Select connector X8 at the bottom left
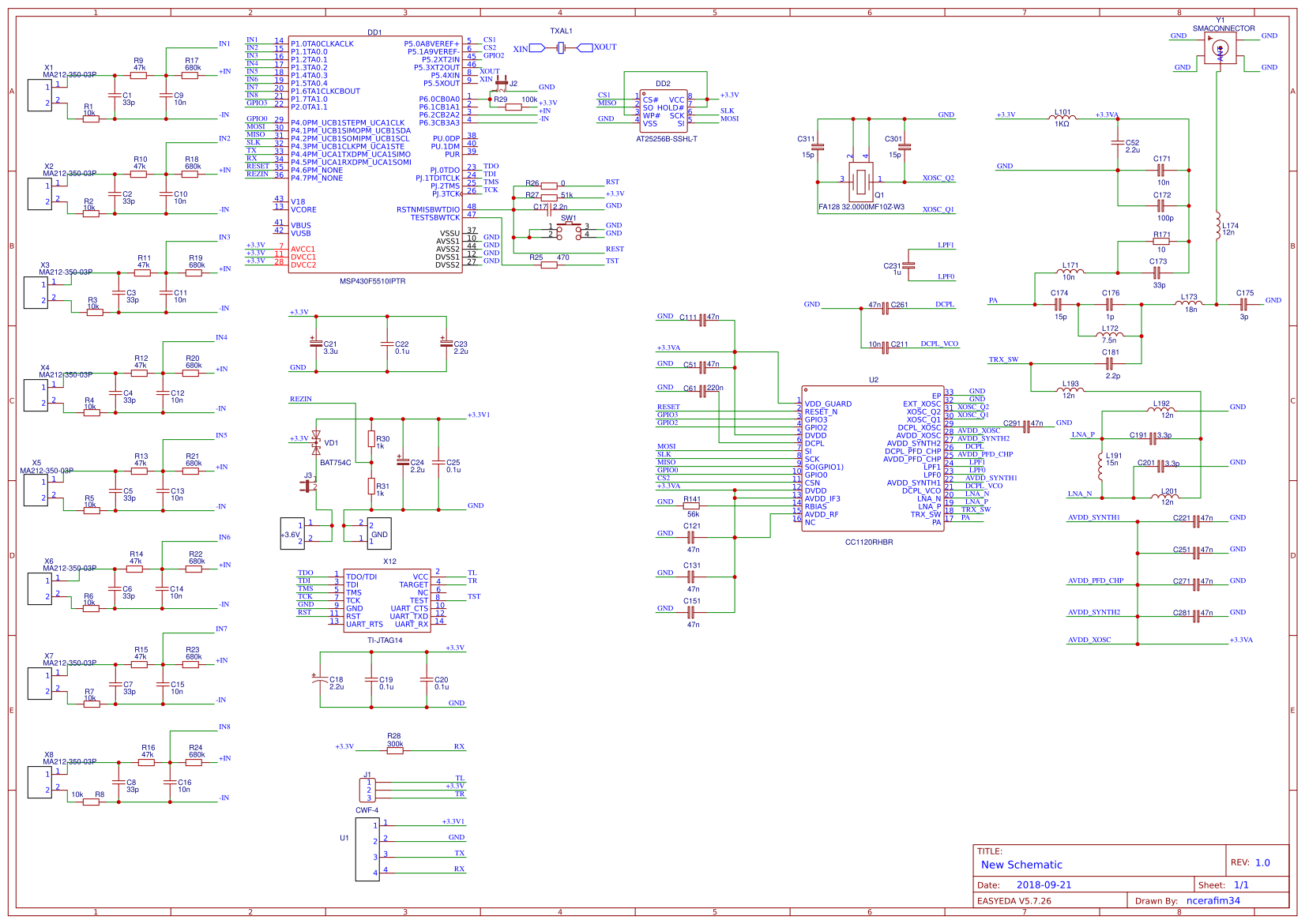The height and width of the screenshot is (924, 1305). 38,782
